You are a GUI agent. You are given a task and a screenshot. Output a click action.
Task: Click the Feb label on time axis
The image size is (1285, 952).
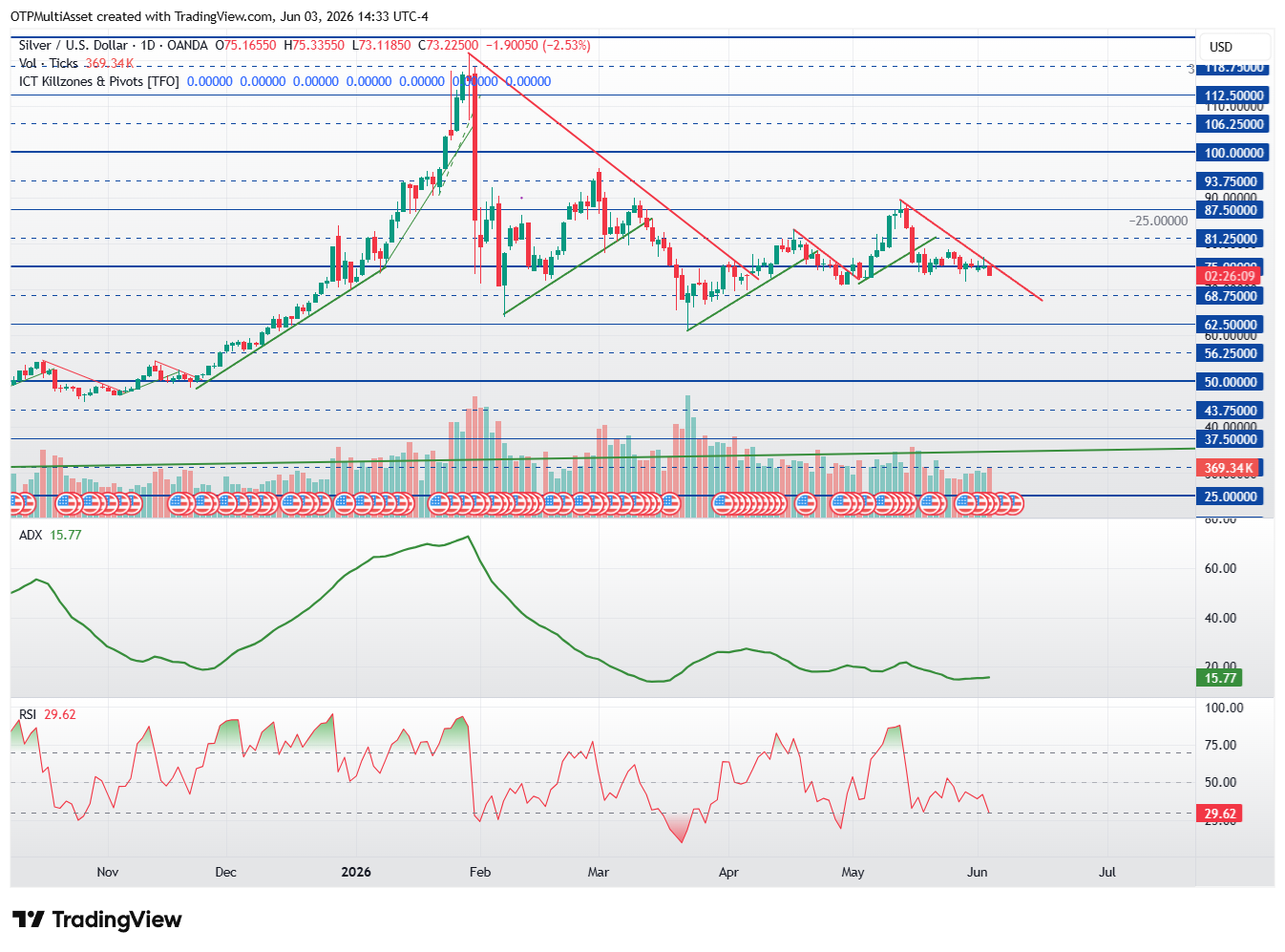(x=480, y=872)
